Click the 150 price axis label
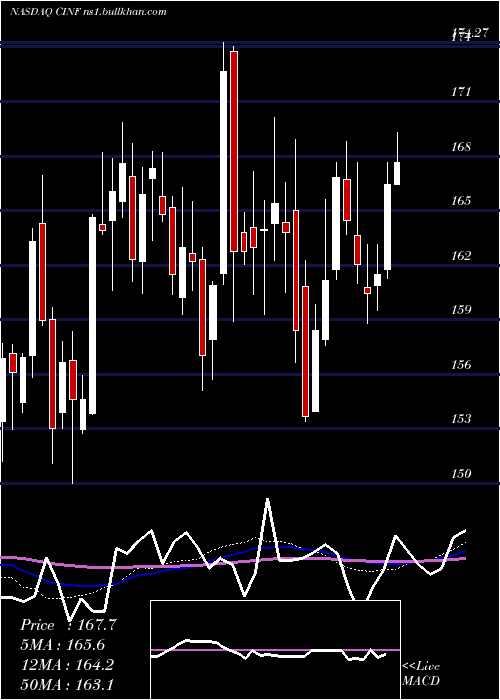Screen dimensions: 500x700 (x=461, y=474)
